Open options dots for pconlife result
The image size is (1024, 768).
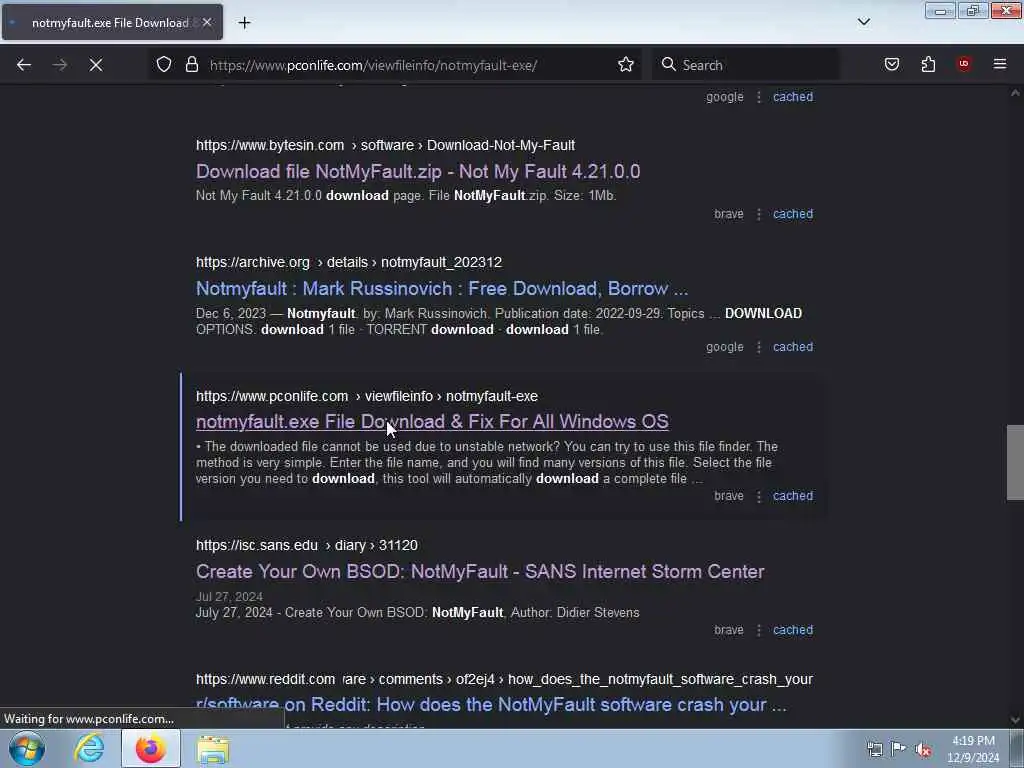(758, 496)
